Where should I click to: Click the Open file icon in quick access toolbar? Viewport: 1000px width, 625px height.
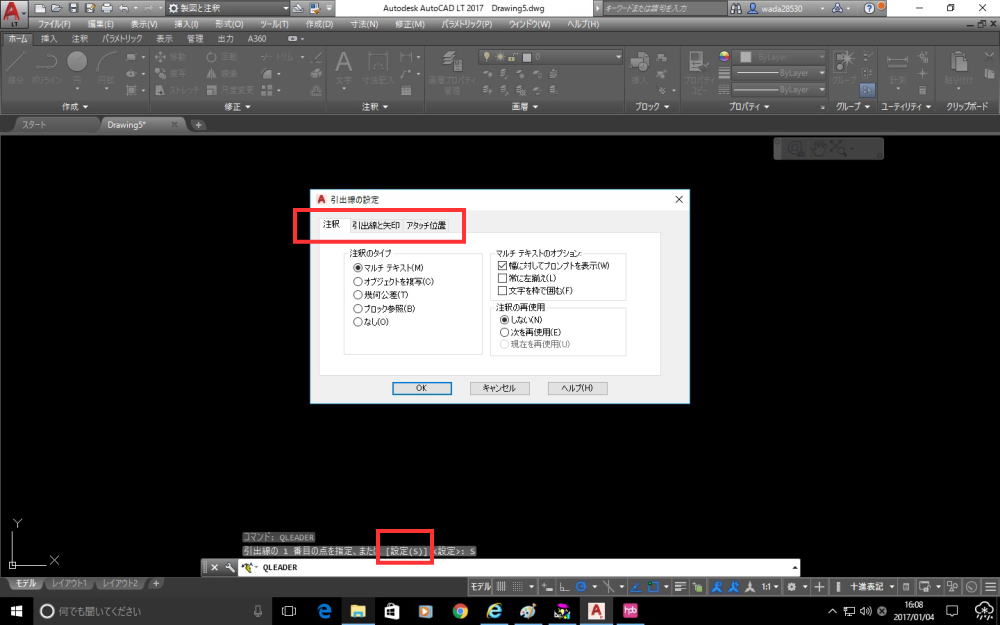pyautogui.click(x=56, y=8)
